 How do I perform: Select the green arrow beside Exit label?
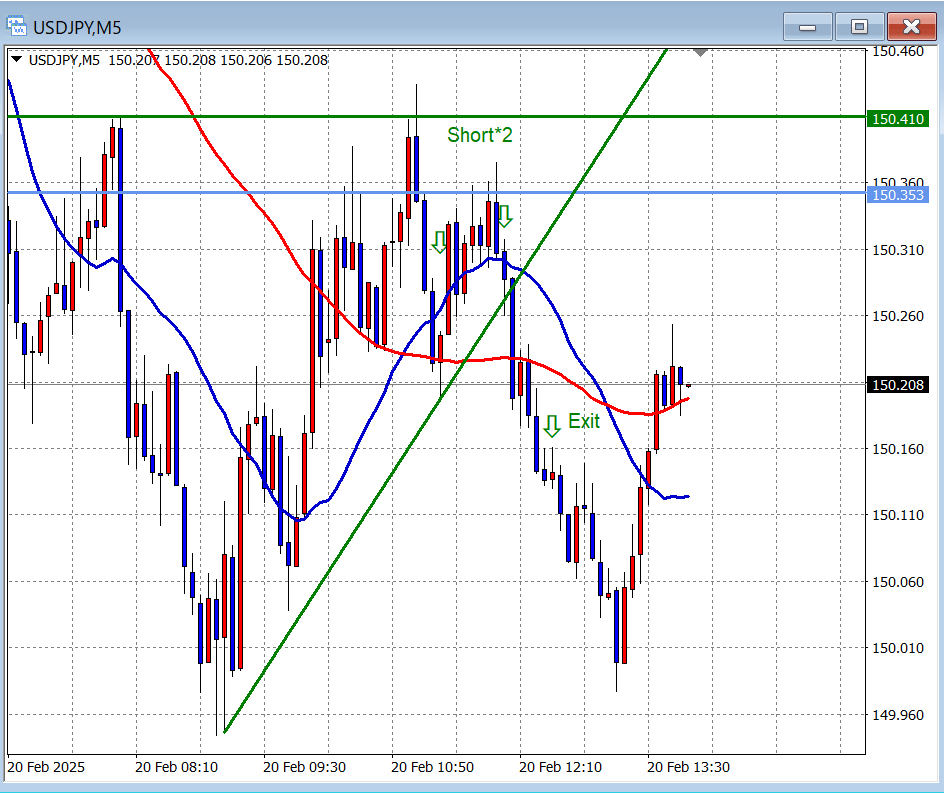pyautogui.click(x=551, y=426)
